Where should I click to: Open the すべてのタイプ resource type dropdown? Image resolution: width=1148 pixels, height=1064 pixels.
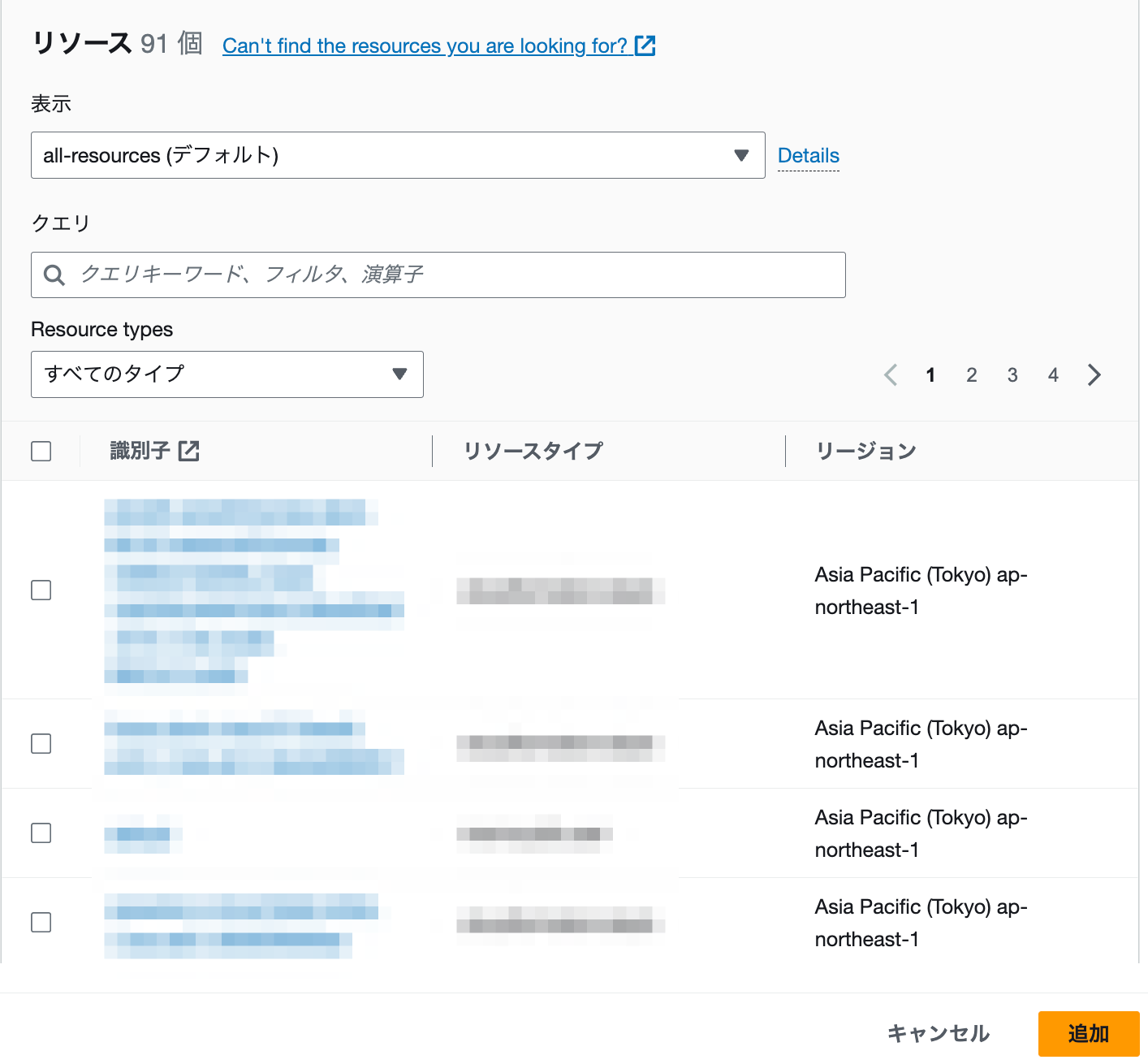227,374
